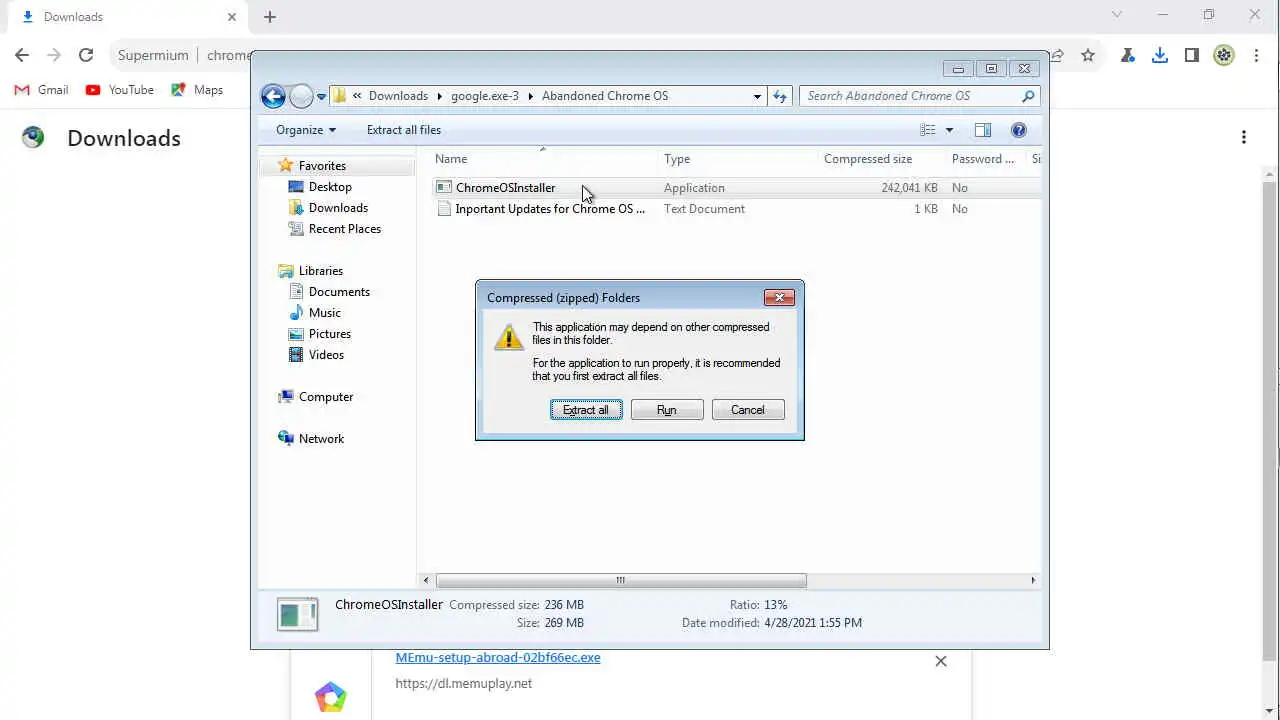Toggle the browser side panel icon

tap(1192, 55)
